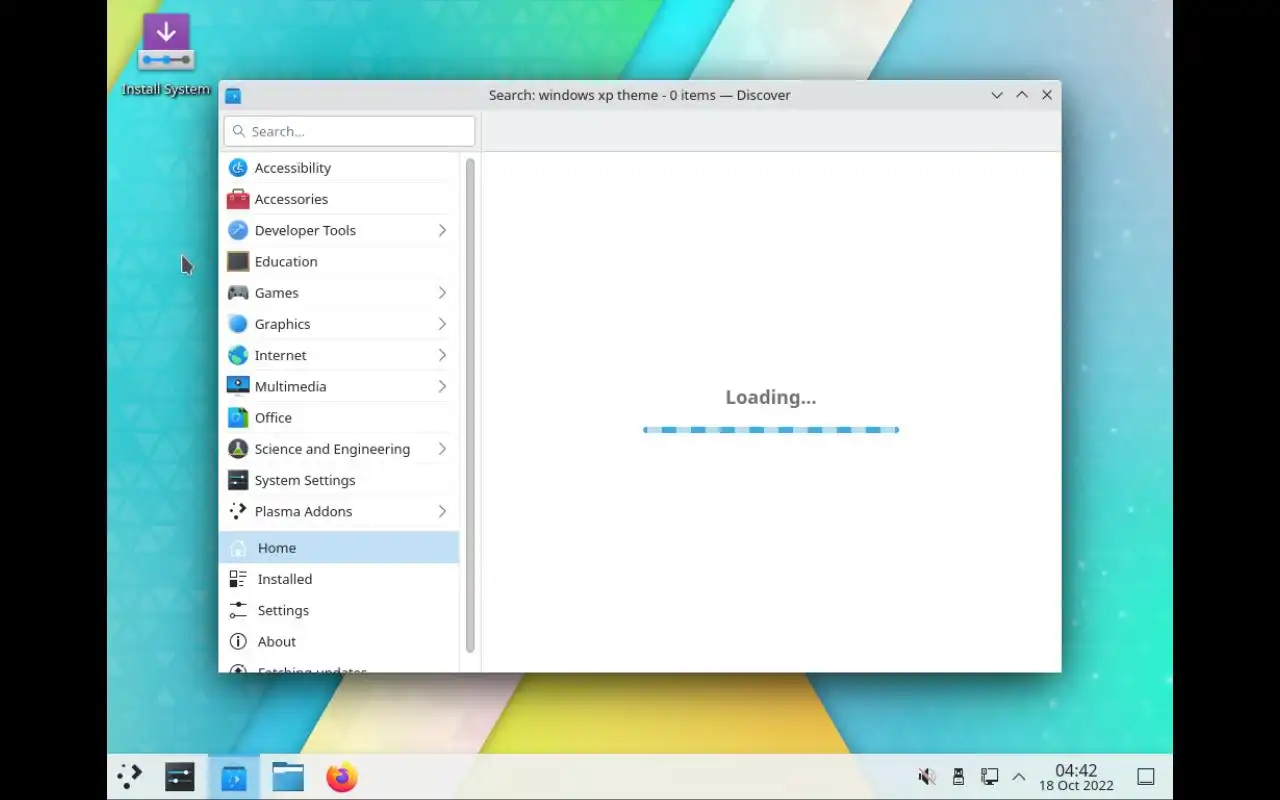The image size is (1280, 800).
Task: Click the removable devices tray icon
Action: point(958,777)
